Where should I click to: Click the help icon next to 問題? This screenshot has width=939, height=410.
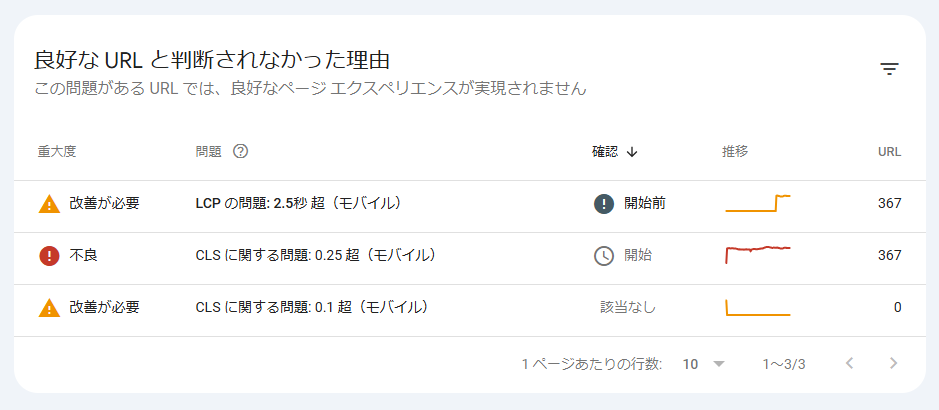point(240,151)
